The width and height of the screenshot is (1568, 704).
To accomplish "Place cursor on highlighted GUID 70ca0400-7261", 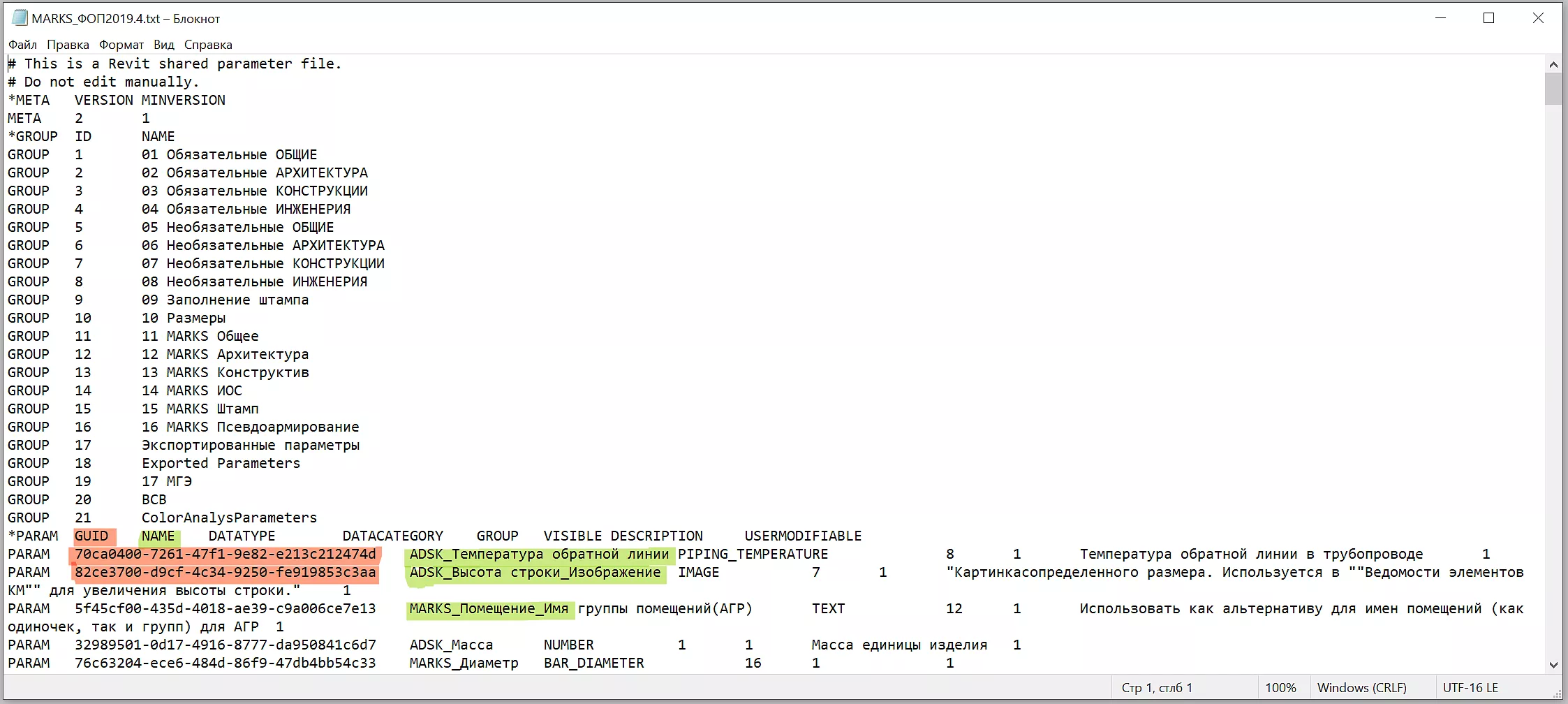I will (225, 555).
